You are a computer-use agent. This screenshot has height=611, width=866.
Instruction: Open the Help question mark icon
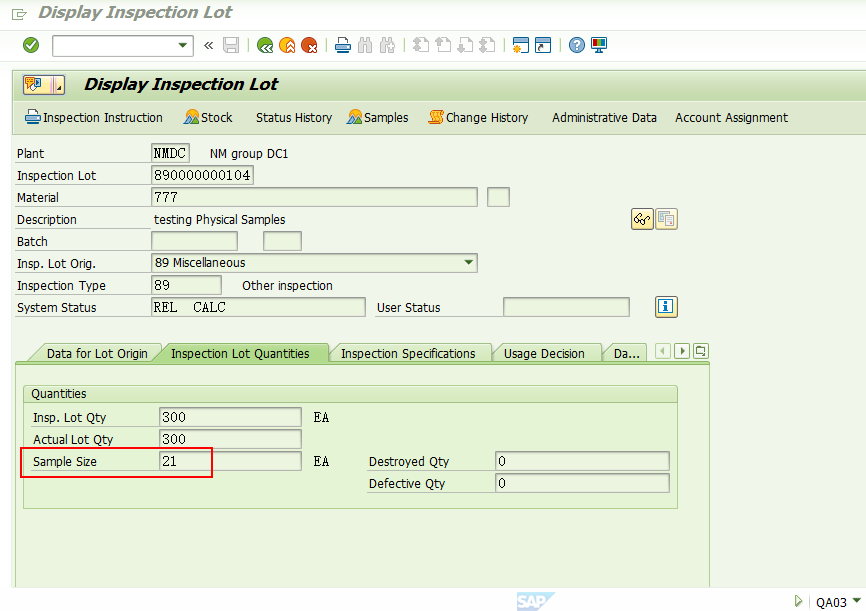coord(577,45)
